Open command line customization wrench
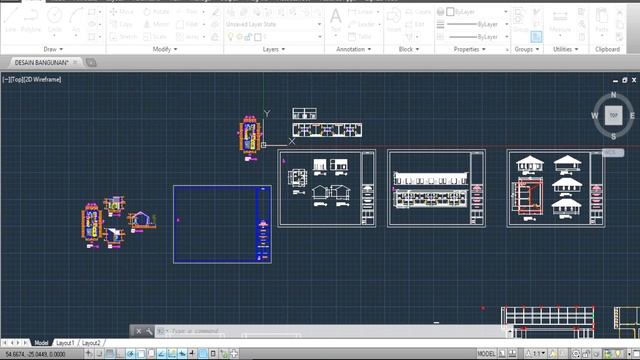 click(x=149, y=331)
